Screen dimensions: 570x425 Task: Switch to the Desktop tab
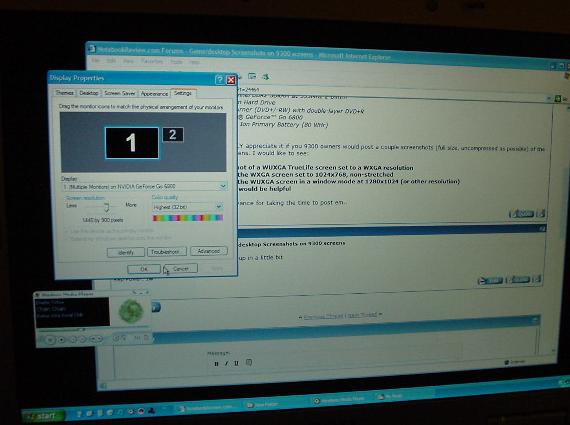click(89, 93)
